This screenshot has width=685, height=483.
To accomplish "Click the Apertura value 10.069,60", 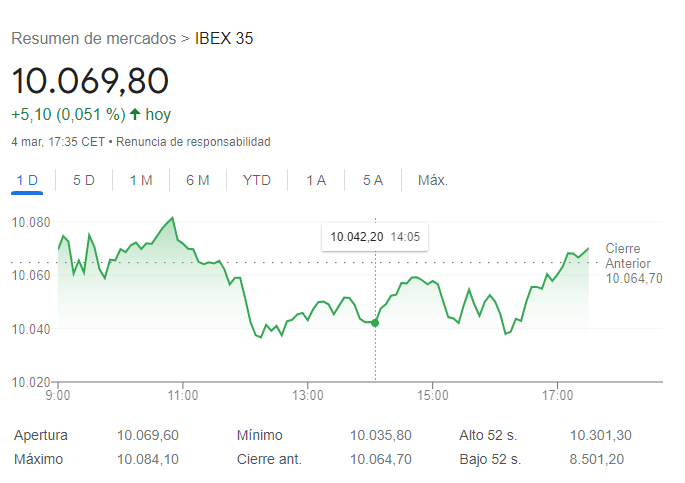I will click(x=147, y=435).
